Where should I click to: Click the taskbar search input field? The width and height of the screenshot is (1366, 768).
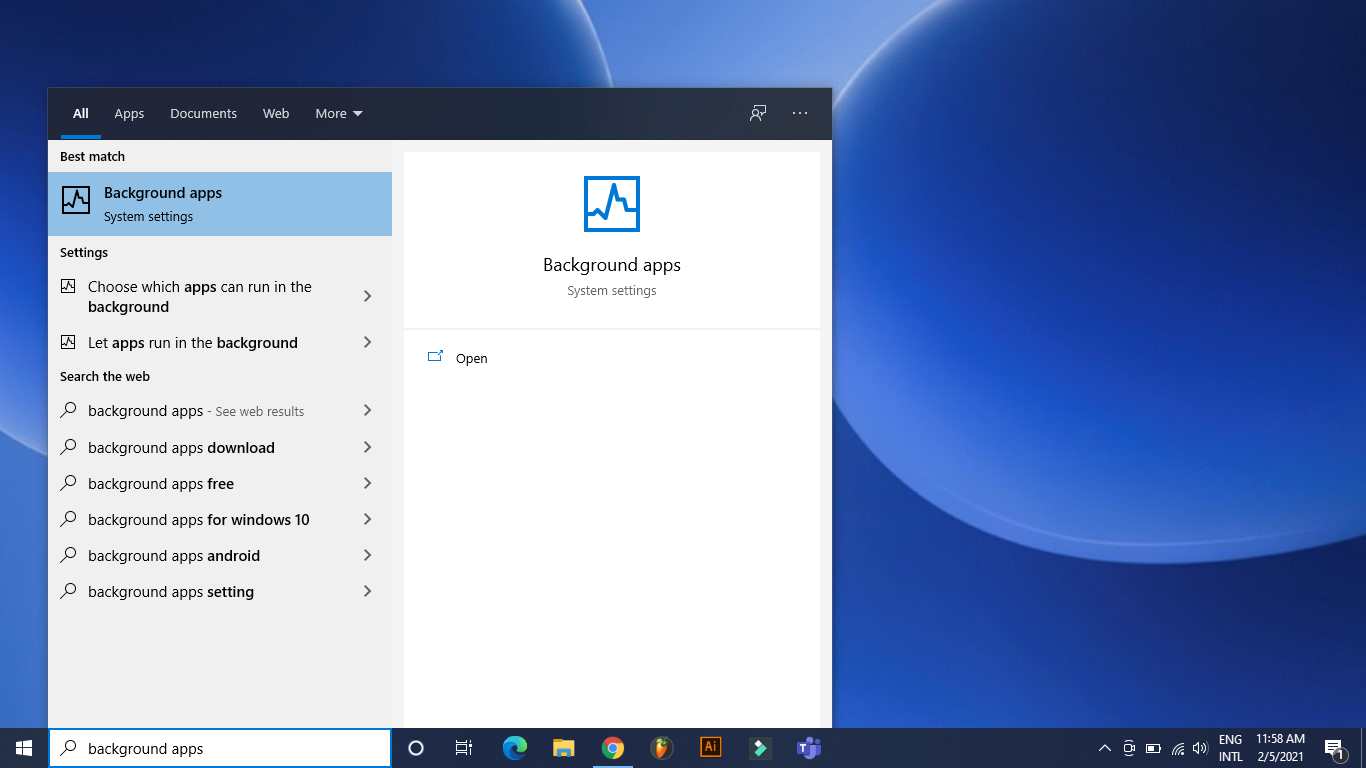(220, 748)
